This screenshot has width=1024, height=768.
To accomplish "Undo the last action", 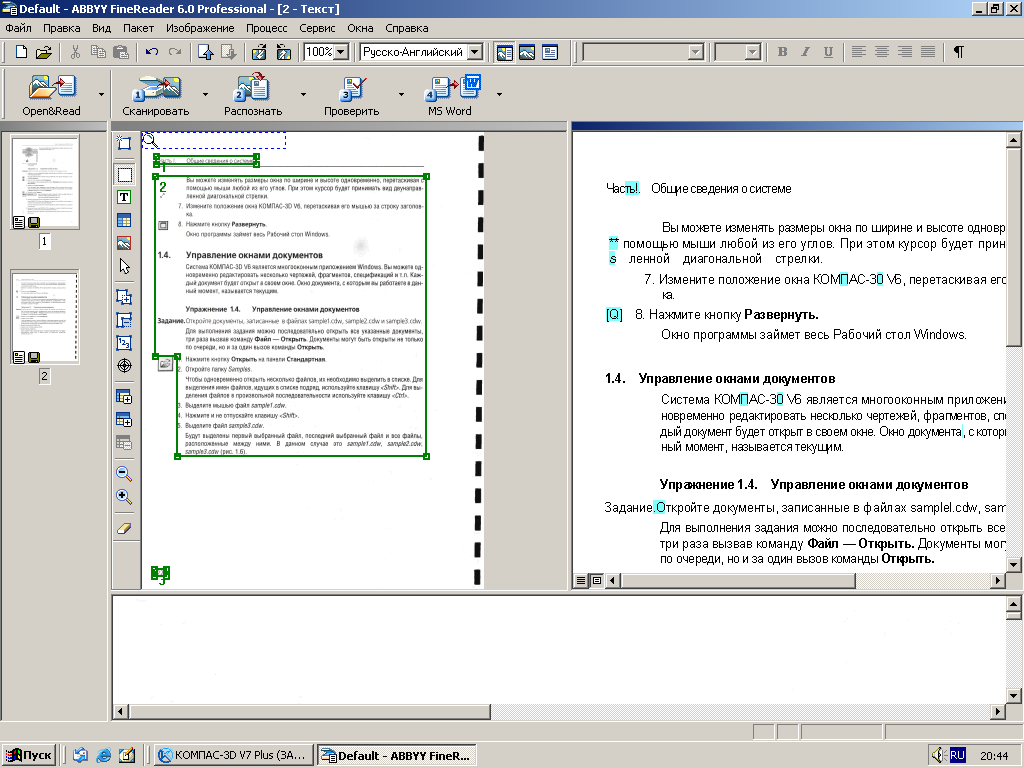I will [x=152, y=52].
